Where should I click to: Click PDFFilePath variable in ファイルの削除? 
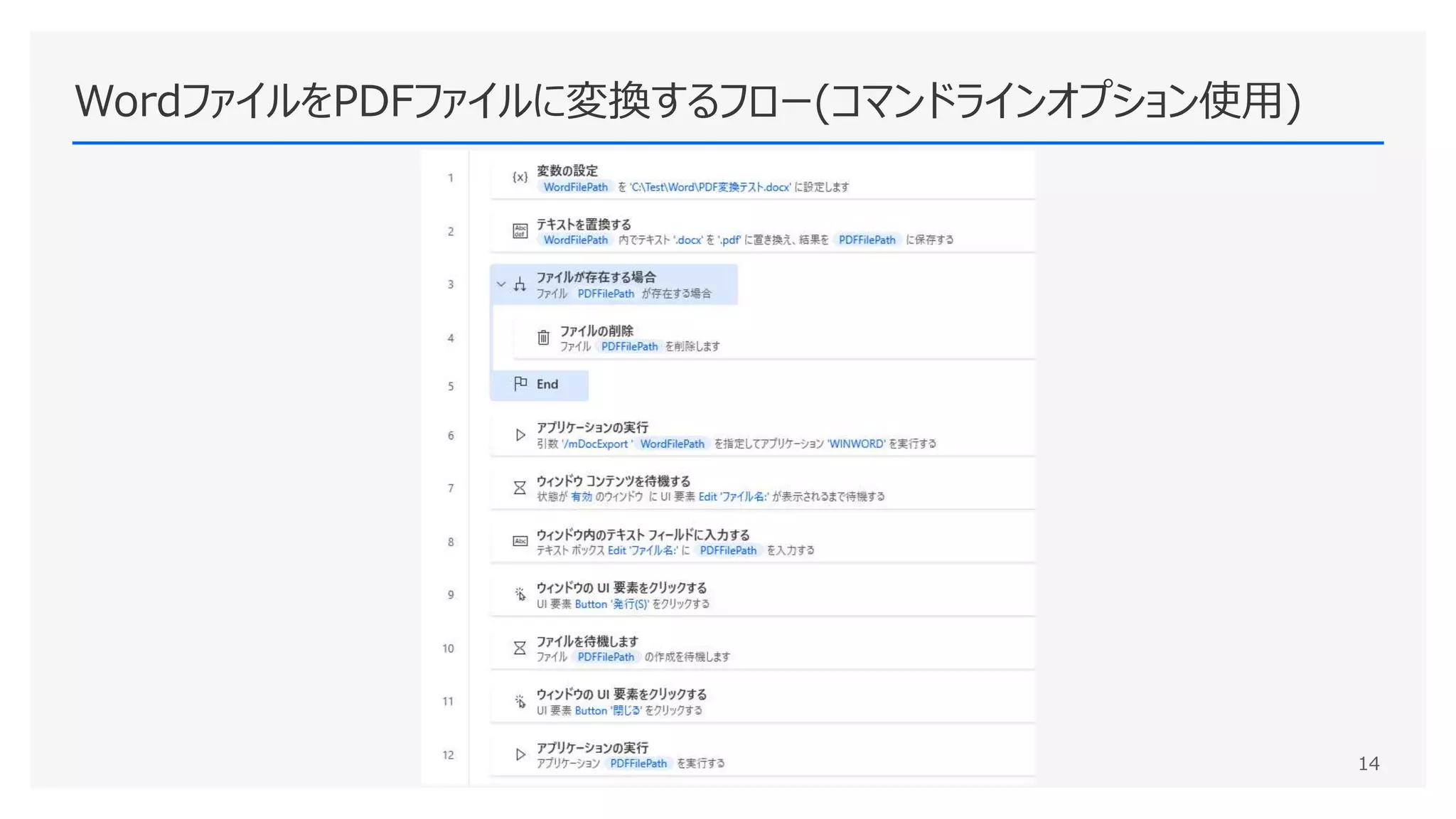click(x=629, y=346)
